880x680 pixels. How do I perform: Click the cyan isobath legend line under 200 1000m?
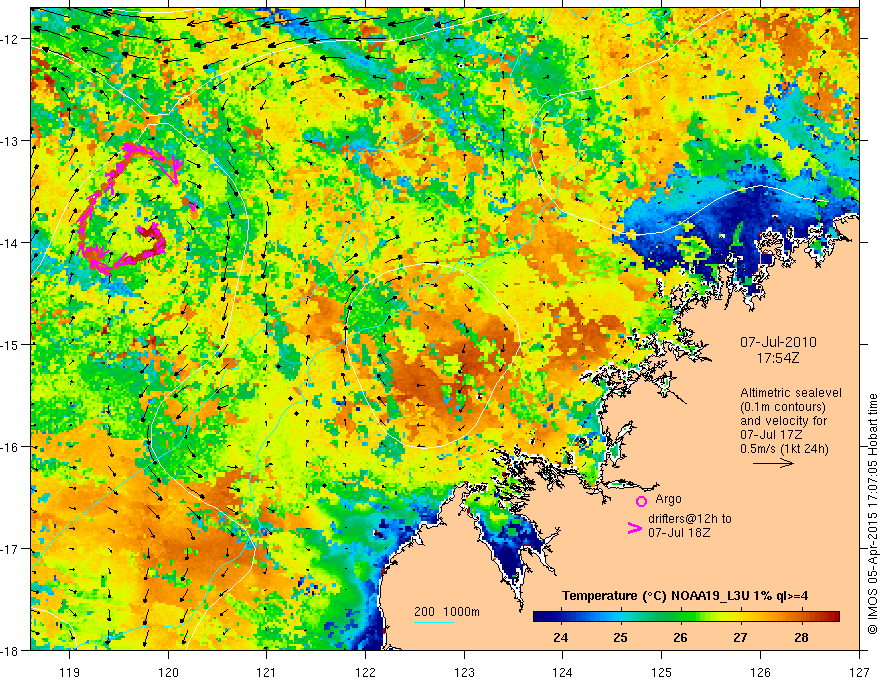[x=434, y=622]
